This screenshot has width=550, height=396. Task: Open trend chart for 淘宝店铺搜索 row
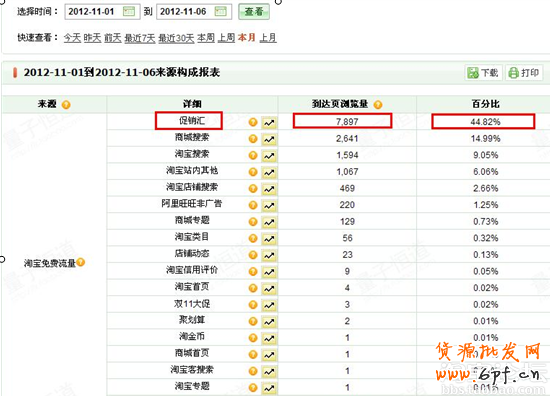[269, 189]
